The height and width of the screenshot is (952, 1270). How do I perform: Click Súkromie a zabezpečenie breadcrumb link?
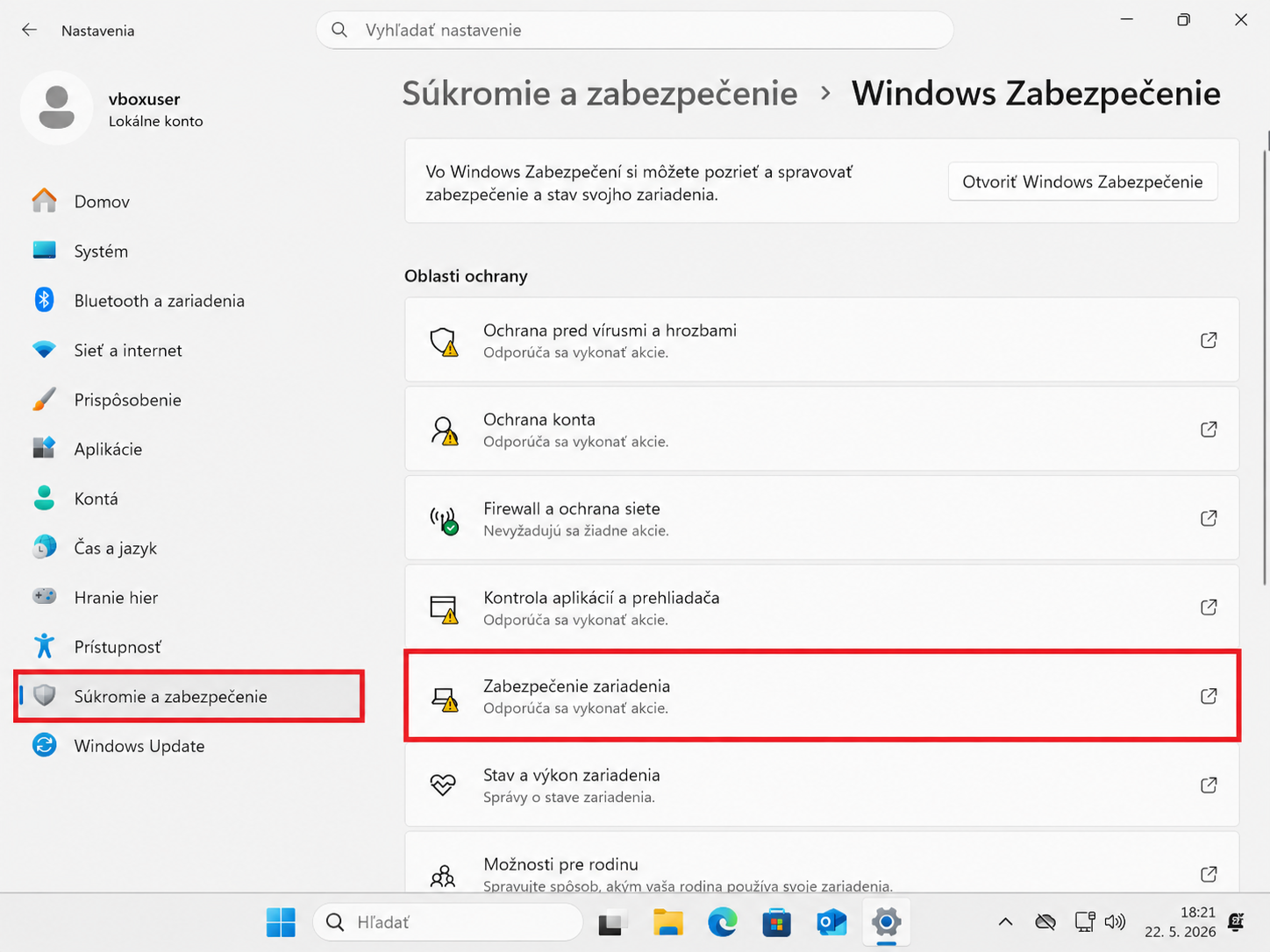600,93
